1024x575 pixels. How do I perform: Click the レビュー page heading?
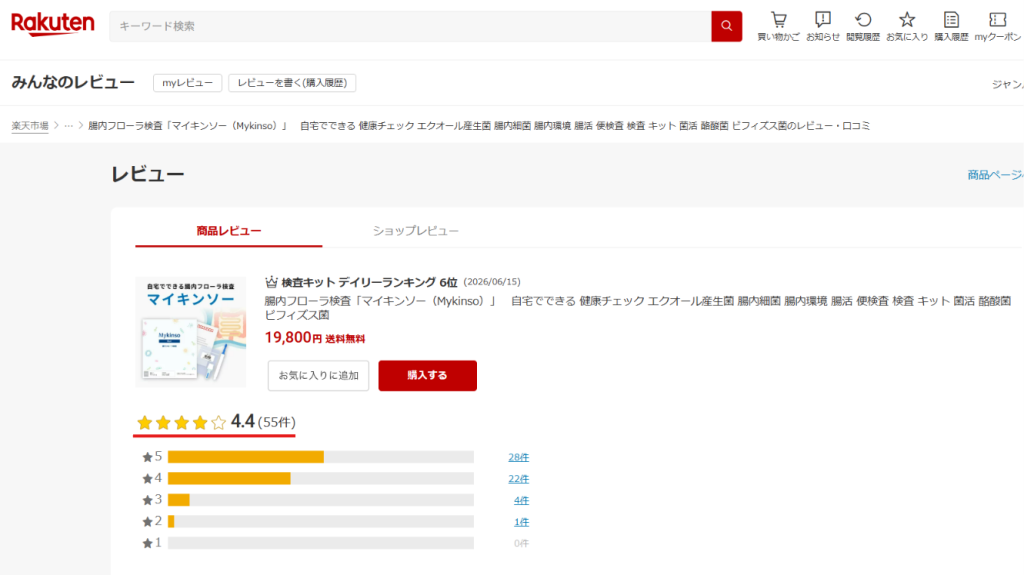pyautogui.click(x=148, y=174)
